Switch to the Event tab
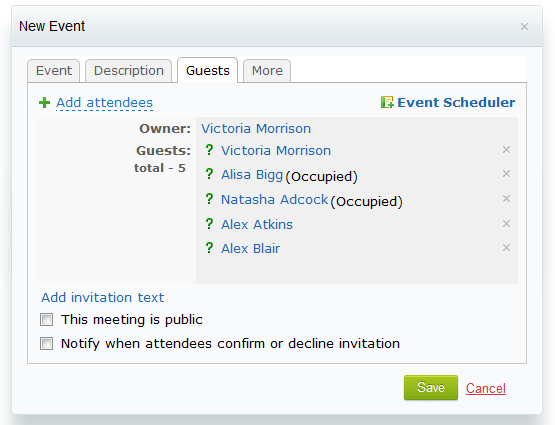This screenshot has width=555, height=425. click(54, 71)
